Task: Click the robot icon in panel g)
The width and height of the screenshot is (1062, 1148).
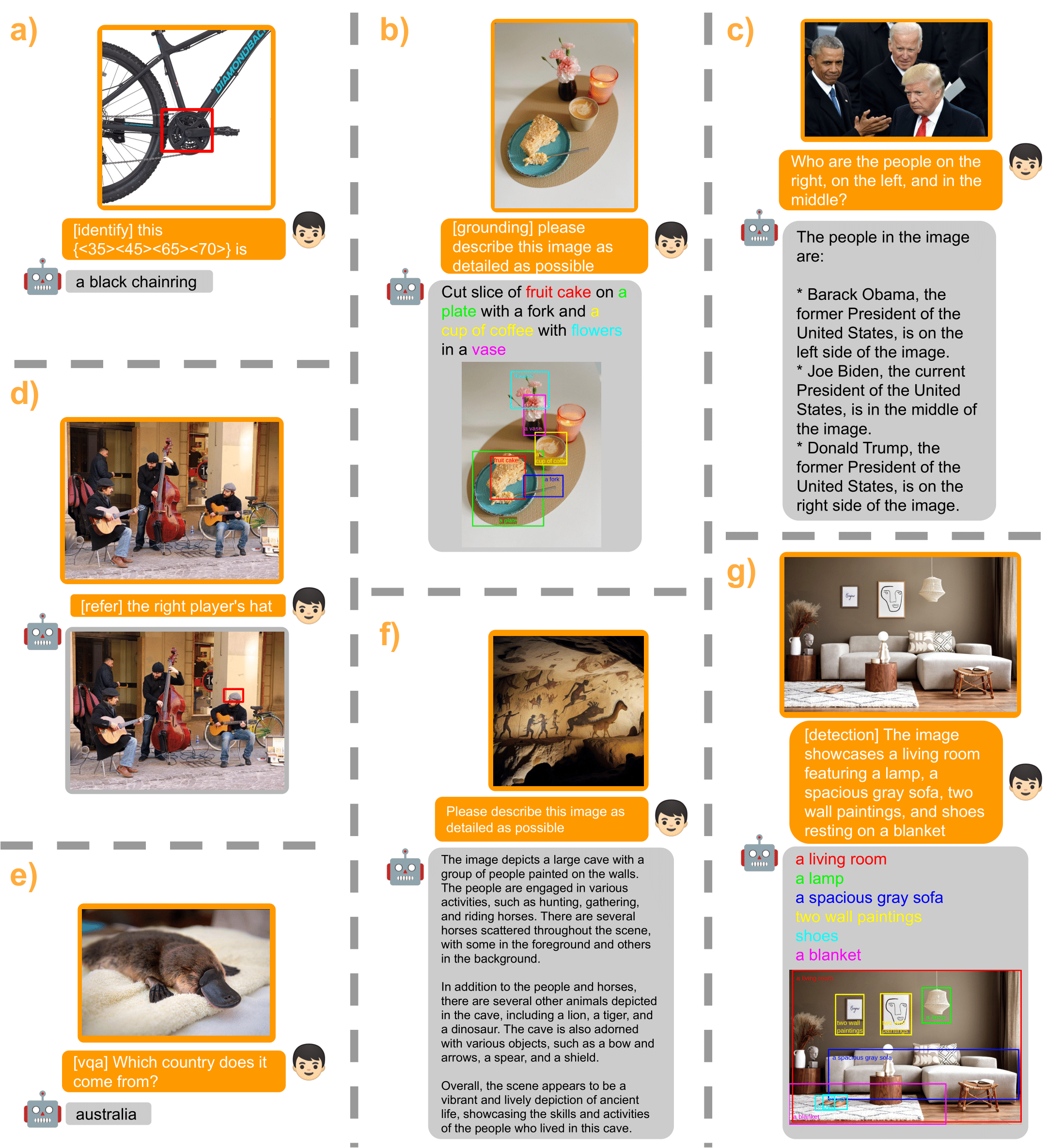Action: pos(760,854)
